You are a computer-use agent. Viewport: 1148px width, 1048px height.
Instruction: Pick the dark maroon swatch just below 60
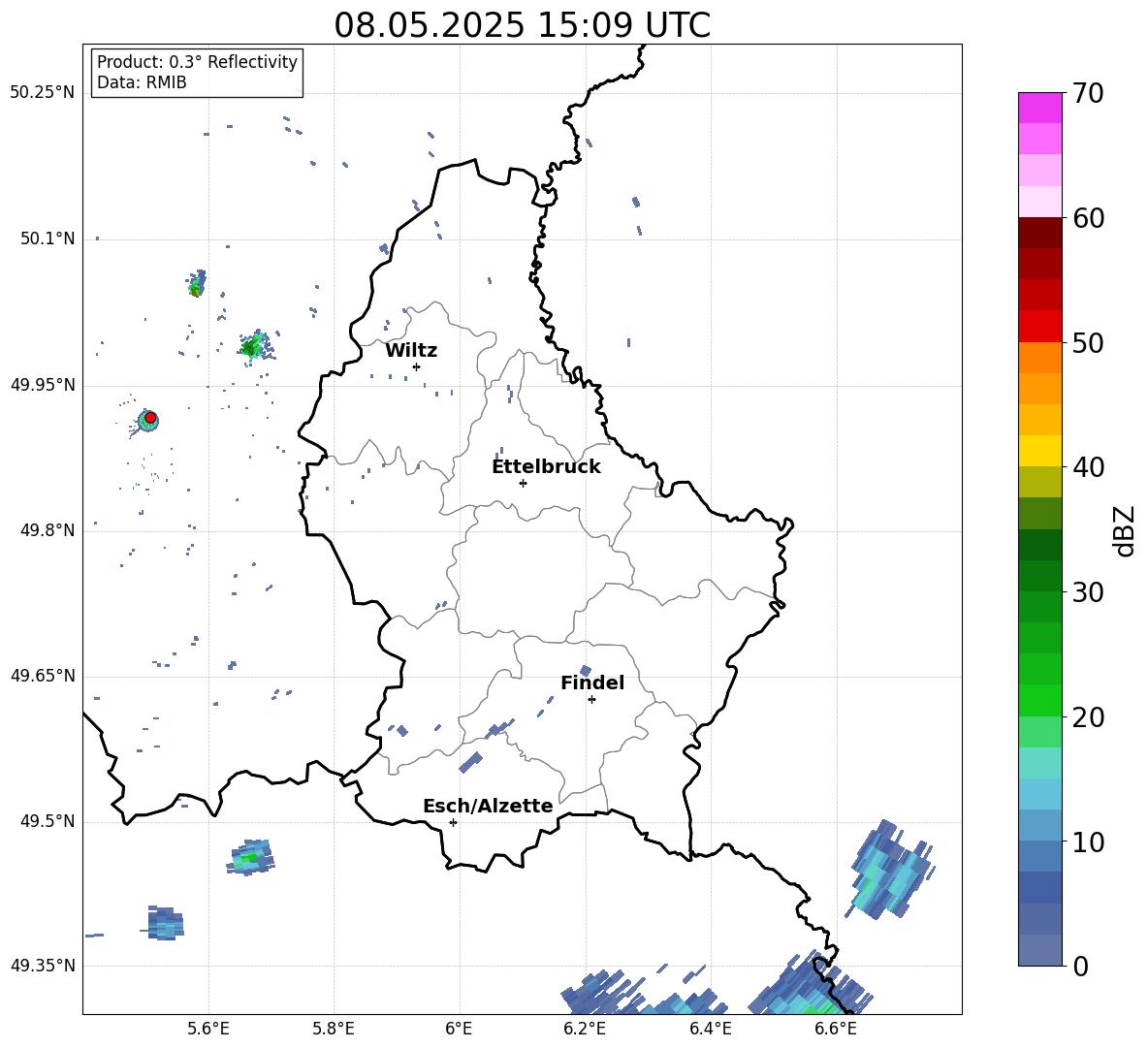click(1040, 233)
